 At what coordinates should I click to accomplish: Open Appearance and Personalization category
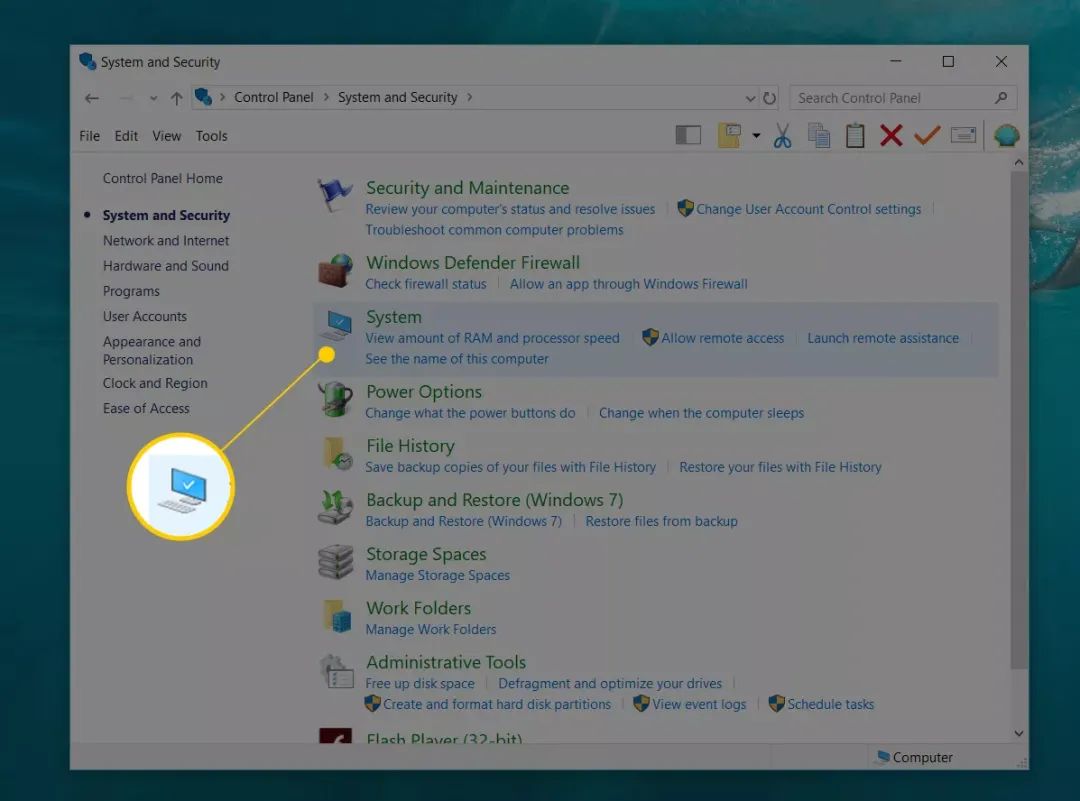tap(152, 351)
